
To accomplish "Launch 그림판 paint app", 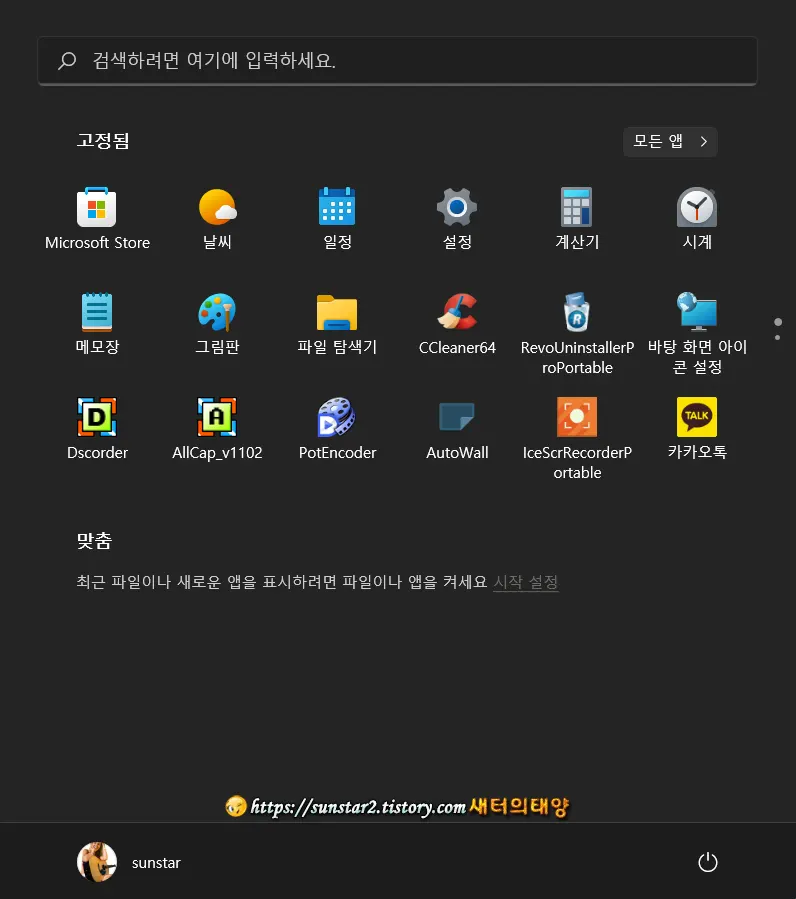I will [x=217, y=323].
